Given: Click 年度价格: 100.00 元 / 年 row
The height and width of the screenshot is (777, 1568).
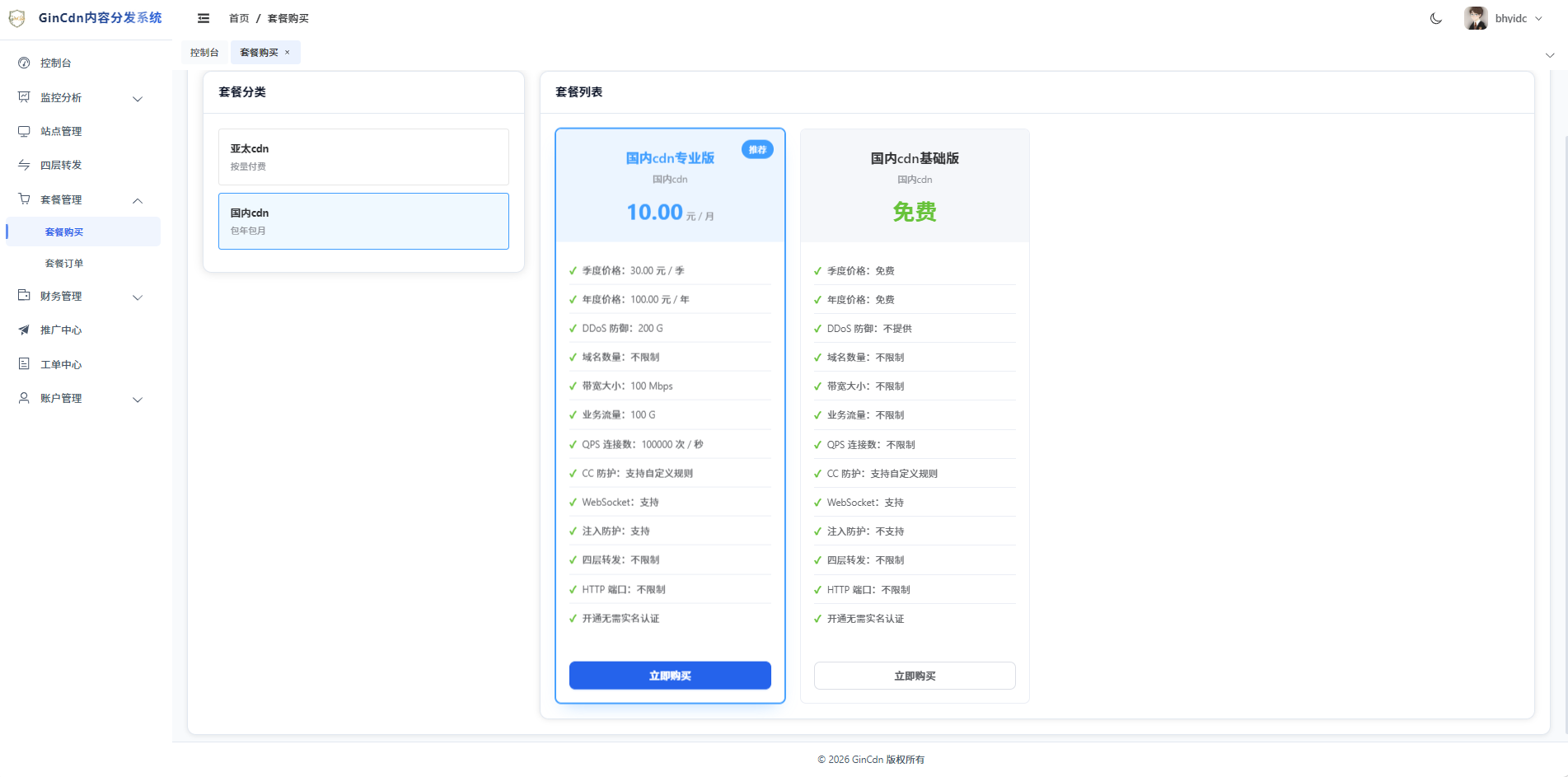Looking at the screenshot, I should pyautogui.click(x=670, y=299).
